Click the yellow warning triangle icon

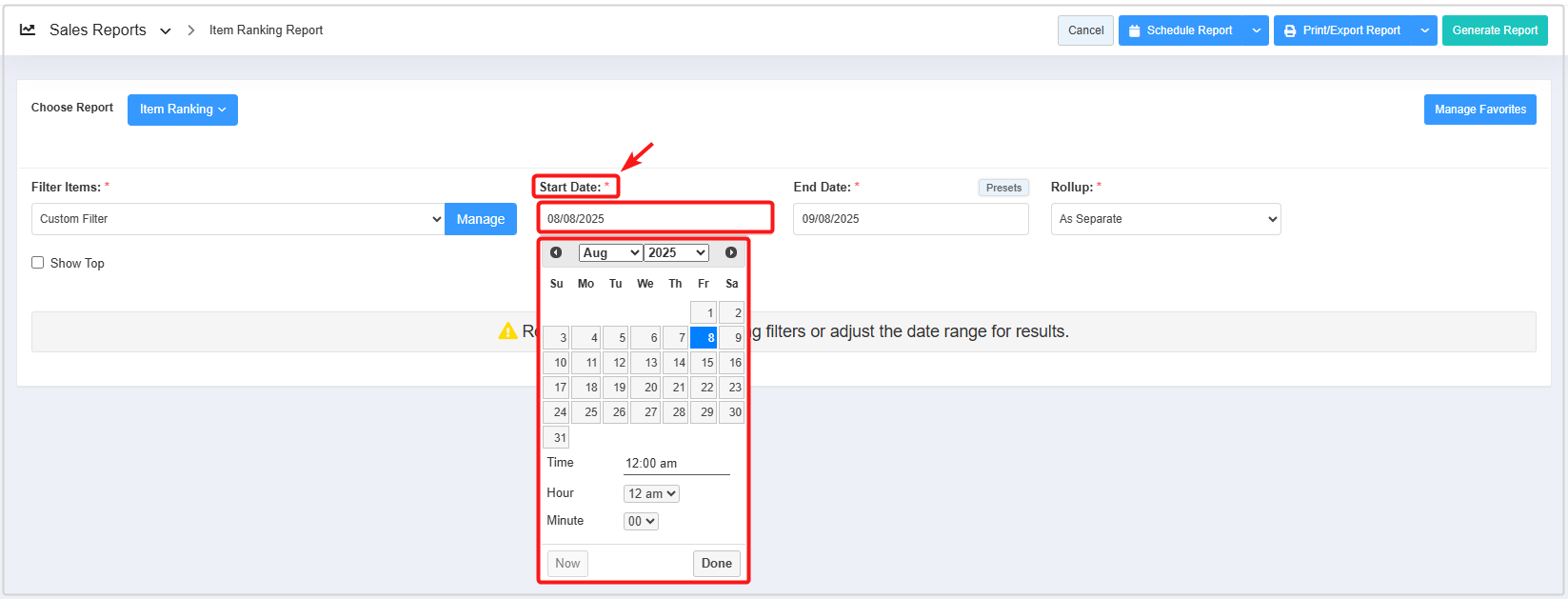508,330
